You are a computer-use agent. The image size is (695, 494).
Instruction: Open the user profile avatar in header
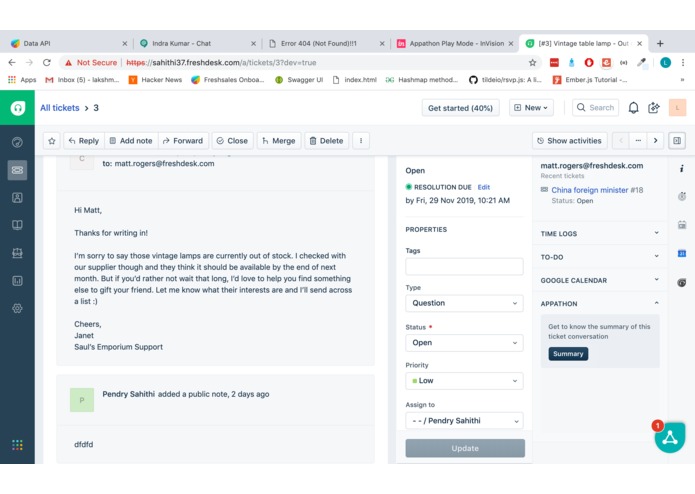pyautogui.click(x=677, y=108)
